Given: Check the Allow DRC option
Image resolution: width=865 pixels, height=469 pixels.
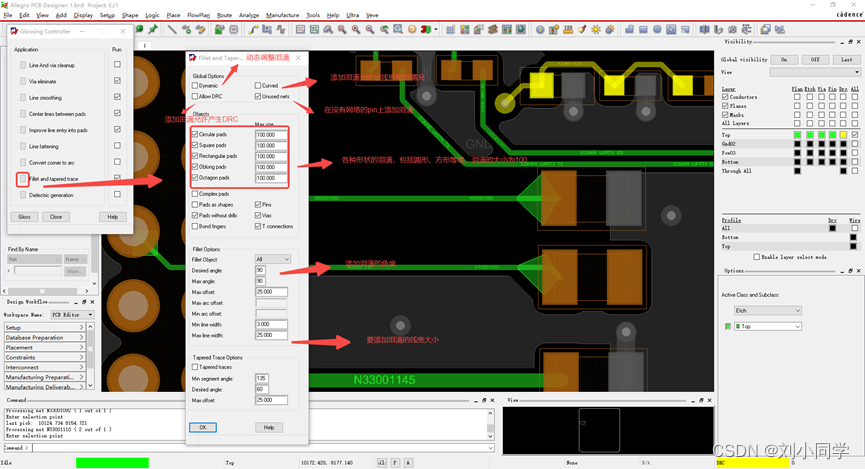Looking at the screenshot, I should click(x=195, y=97).
